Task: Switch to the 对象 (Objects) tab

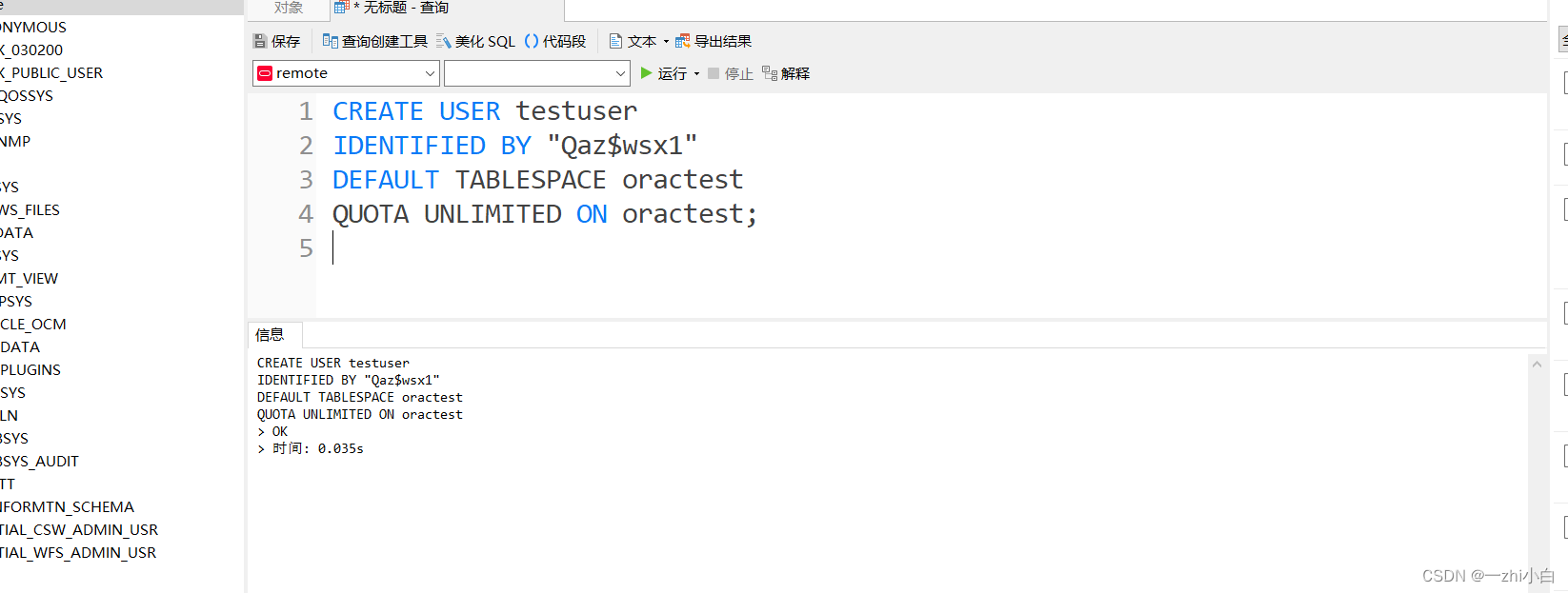Action: point(289,9)
